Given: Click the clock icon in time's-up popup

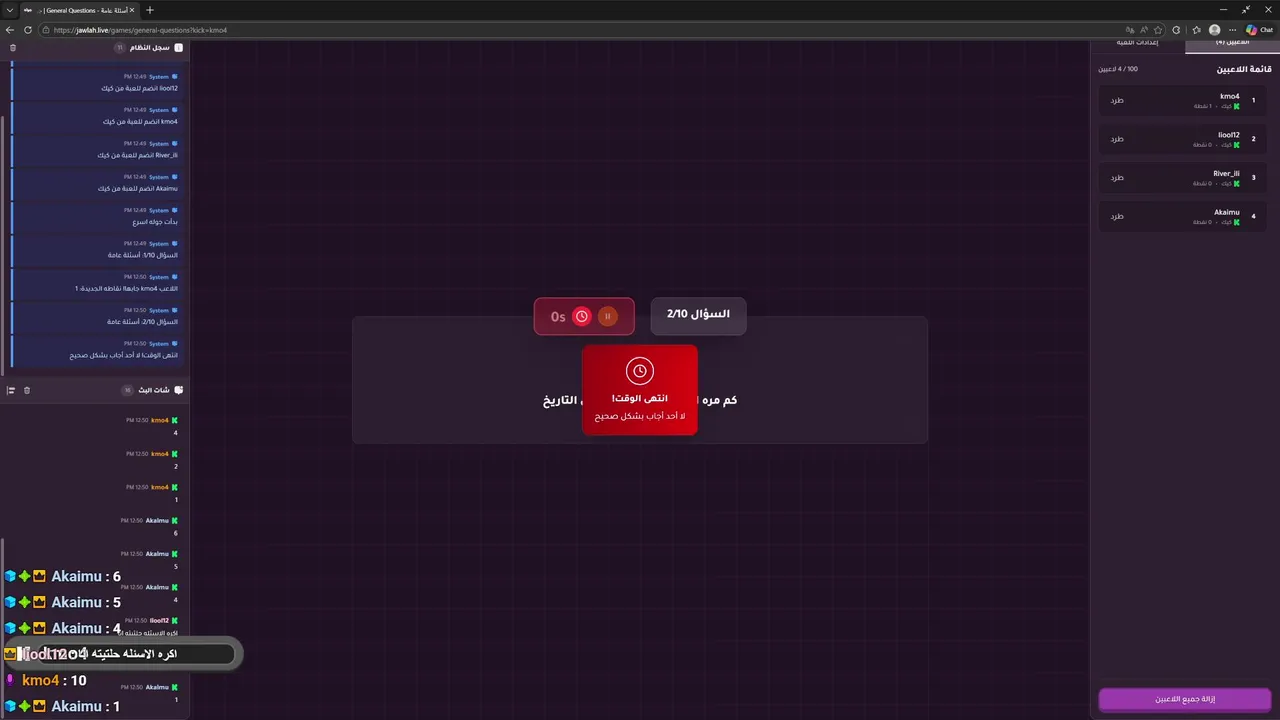Looking at the screenshot, I should pyautogui.click(x=640, y=371).
